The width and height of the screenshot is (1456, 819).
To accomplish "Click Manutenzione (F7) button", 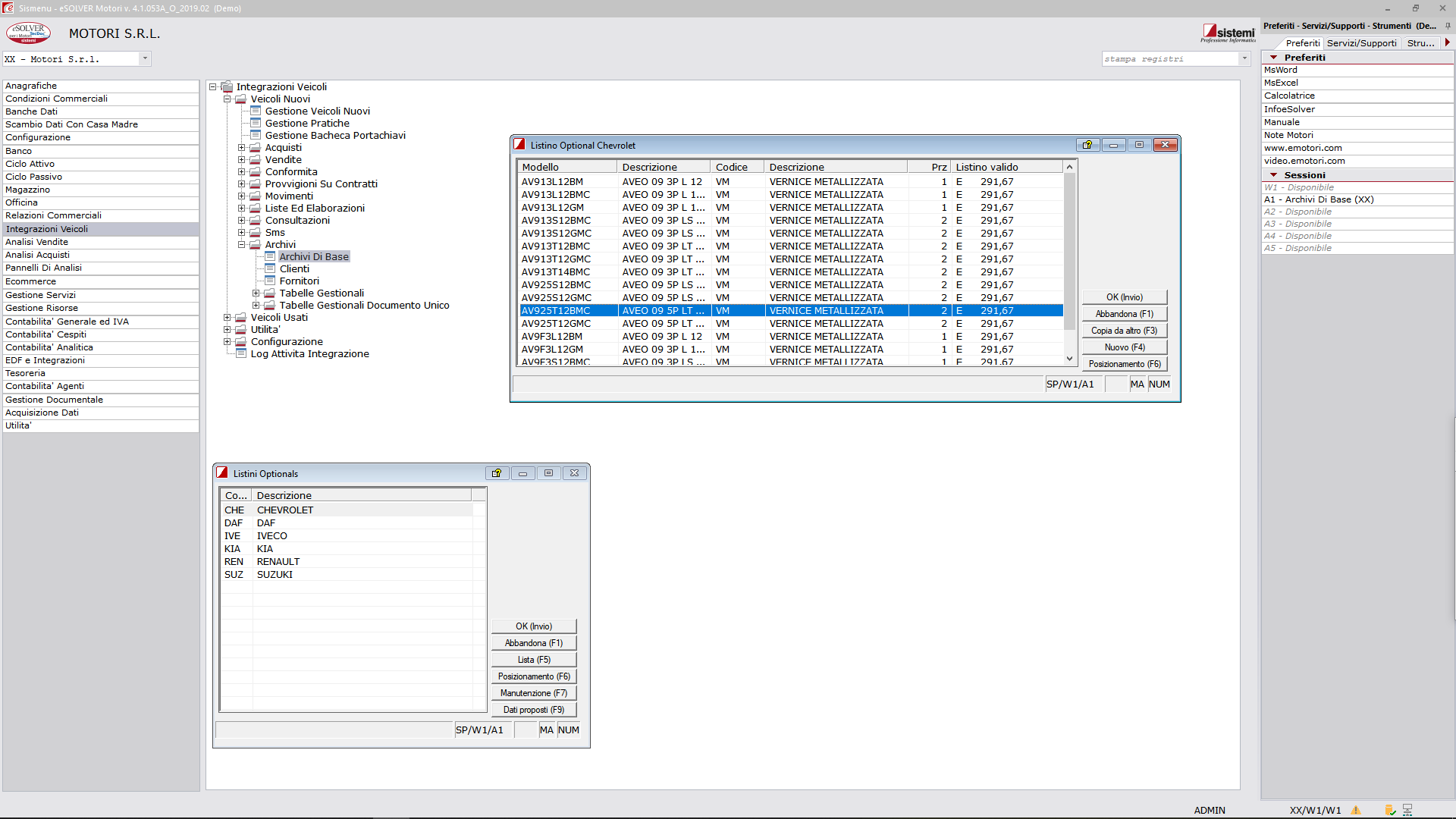I will click(x=533, y=693).
